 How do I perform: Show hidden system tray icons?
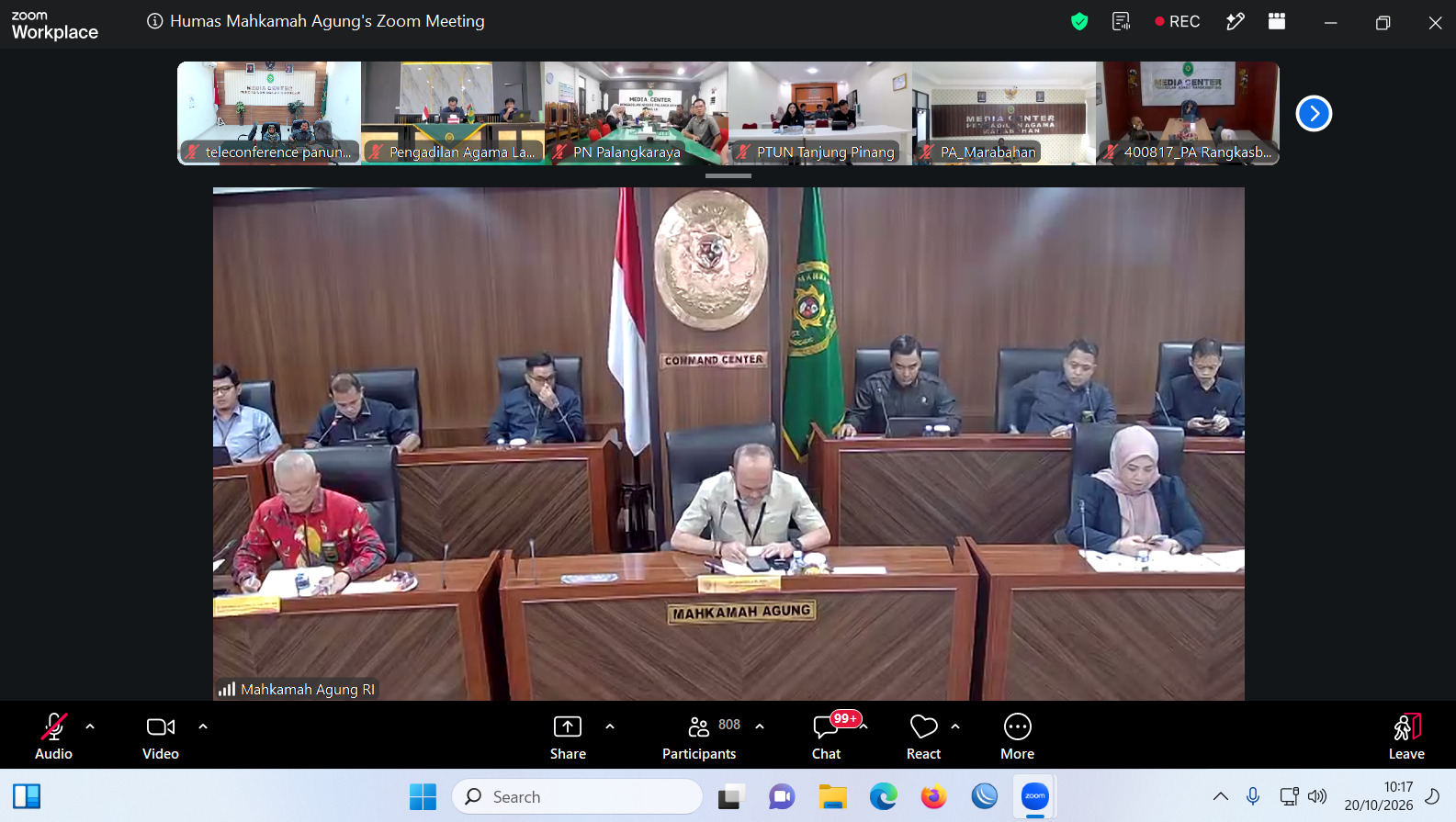1221,796
